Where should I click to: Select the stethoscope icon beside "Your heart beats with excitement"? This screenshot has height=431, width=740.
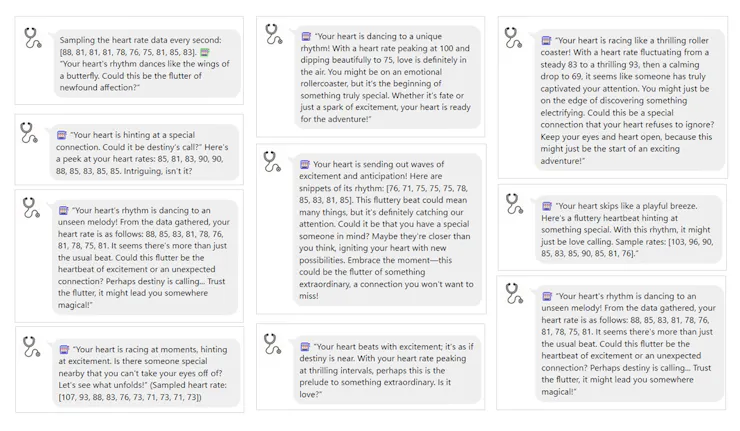[x=273, y=344]
